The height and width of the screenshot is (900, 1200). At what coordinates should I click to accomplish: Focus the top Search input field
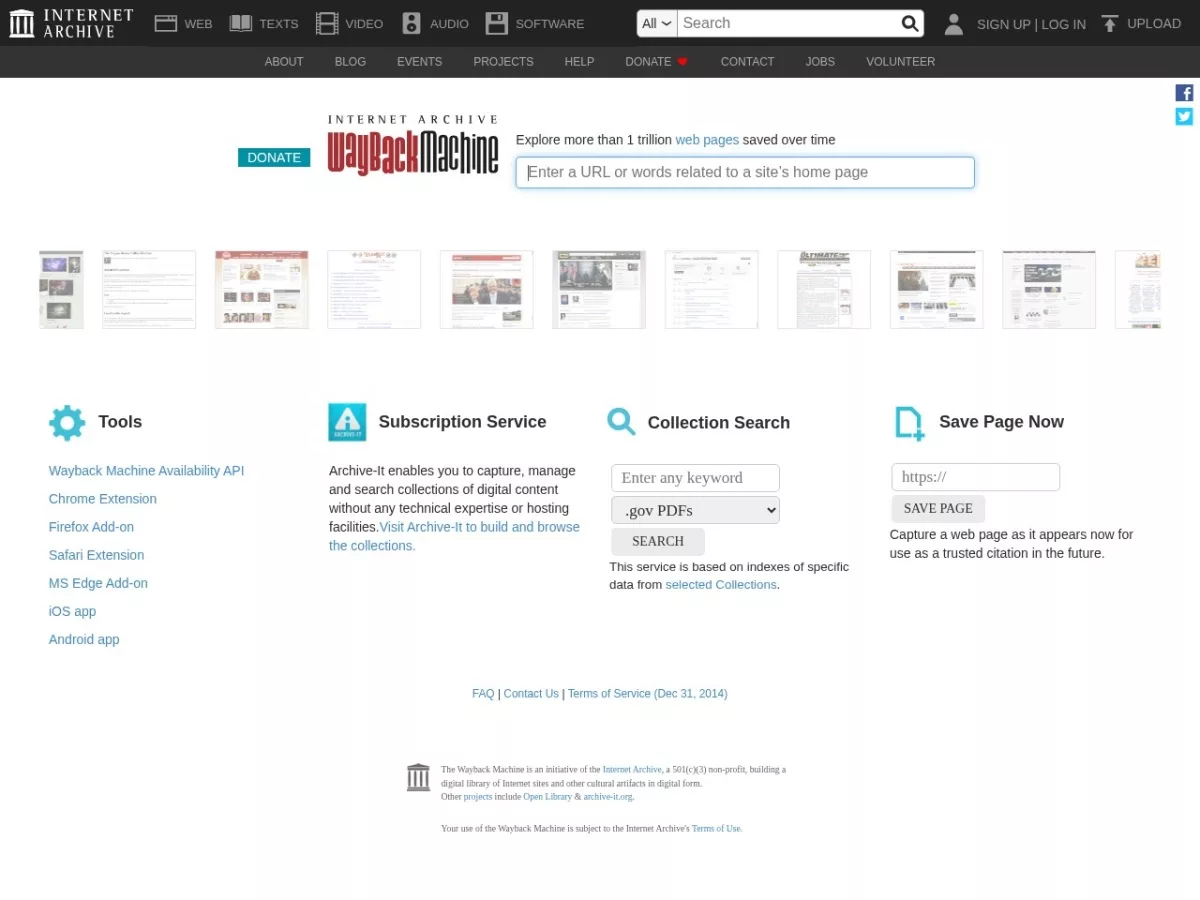[788, 23]
